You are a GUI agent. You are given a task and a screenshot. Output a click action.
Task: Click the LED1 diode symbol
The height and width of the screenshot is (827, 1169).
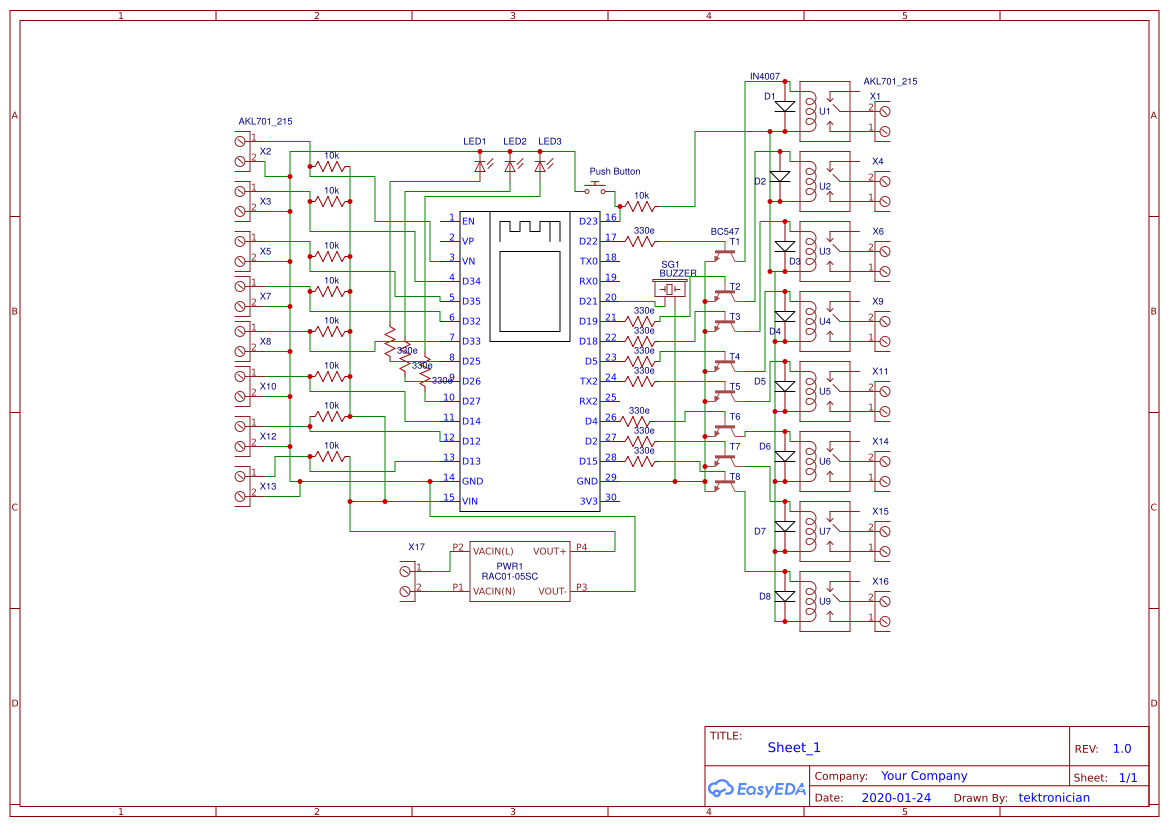(481, 166)
